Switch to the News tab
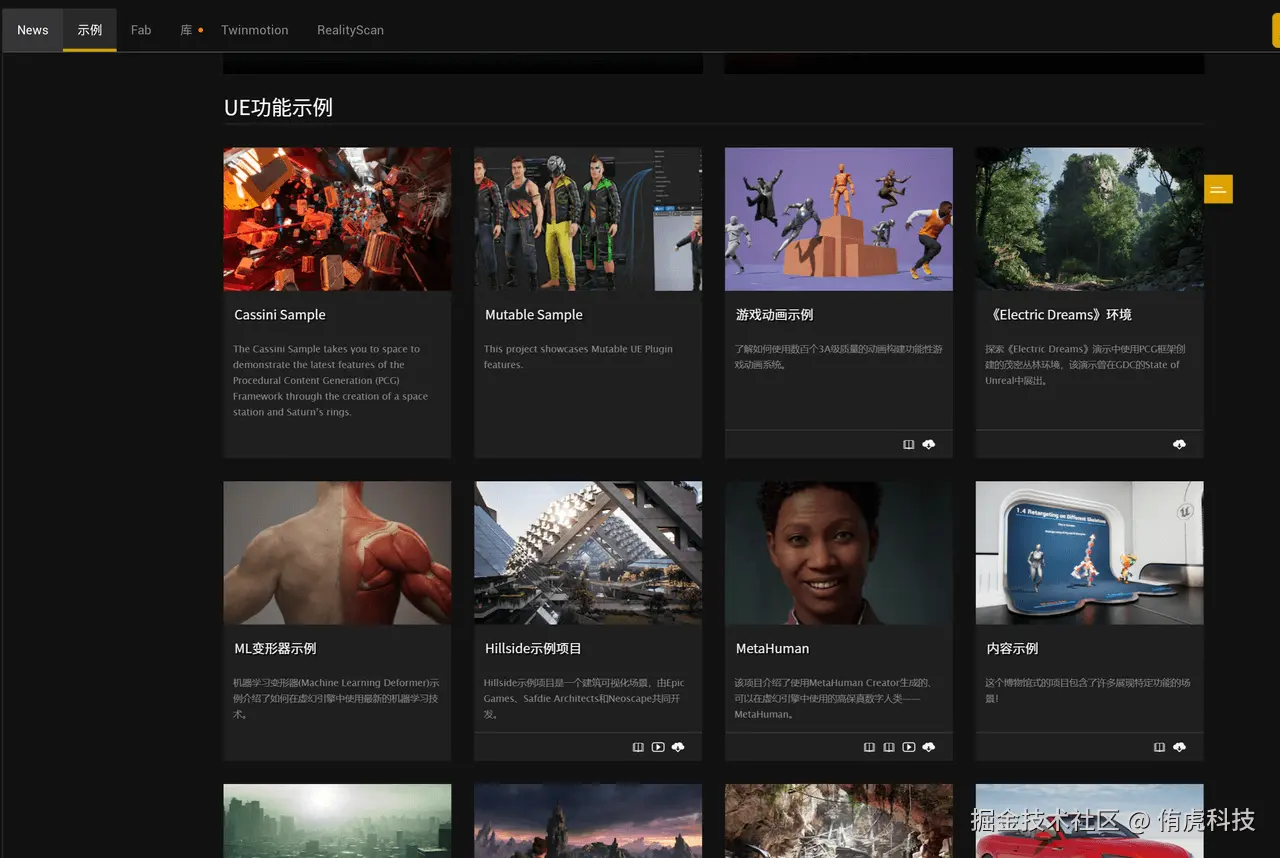This screenshot has height=858, width=1280. point(33,30)
